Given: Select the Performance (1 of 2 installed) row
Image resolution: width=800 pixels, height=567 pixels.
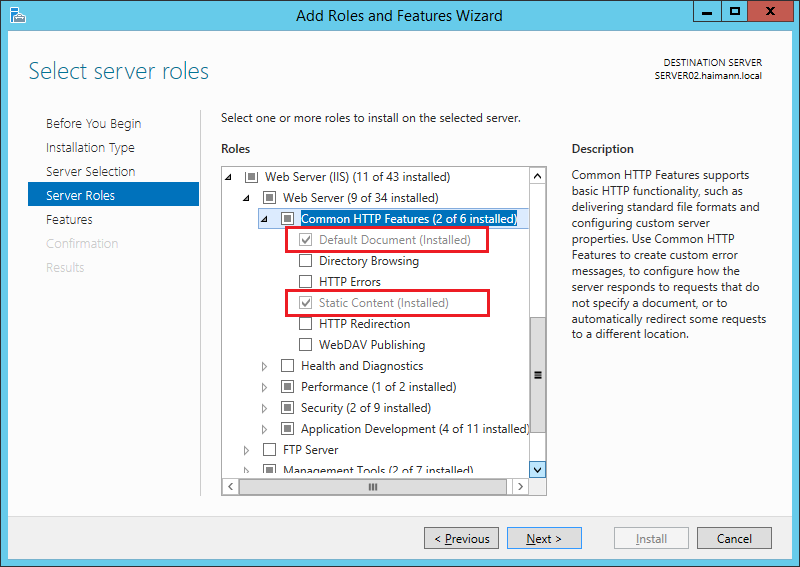Looking at the screenshot, I should pyautogui.click(x=379, y=387).
